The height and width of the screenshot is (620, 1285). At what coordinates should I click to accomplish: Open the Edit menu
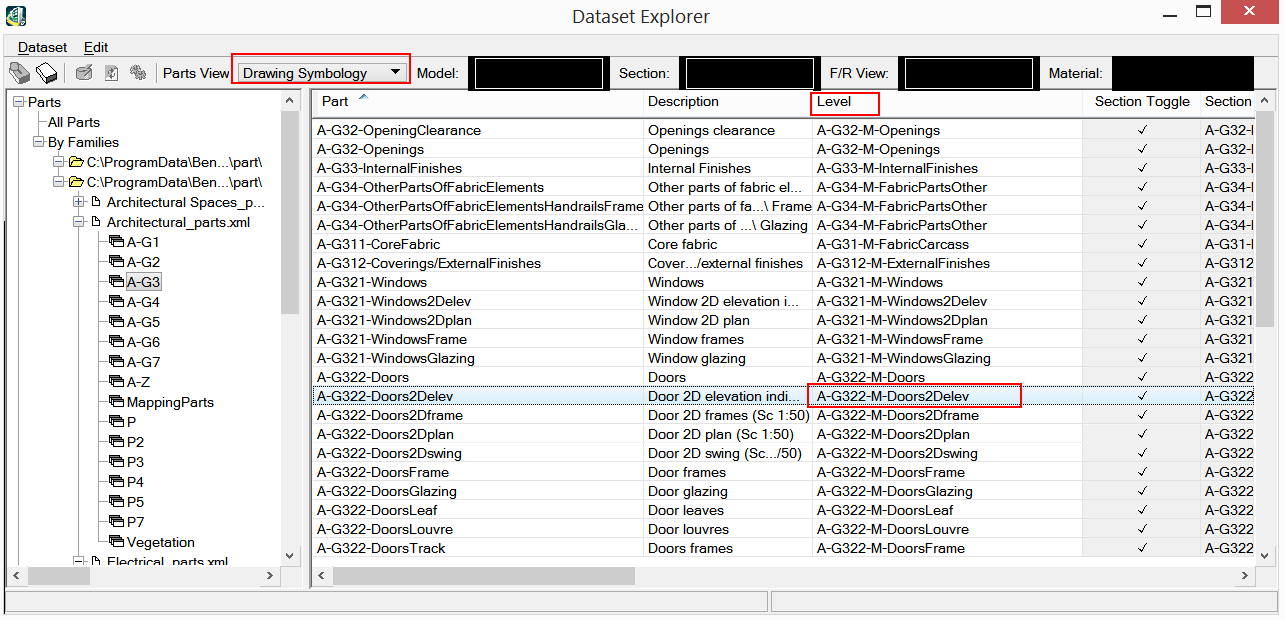[x=96, y=47]
